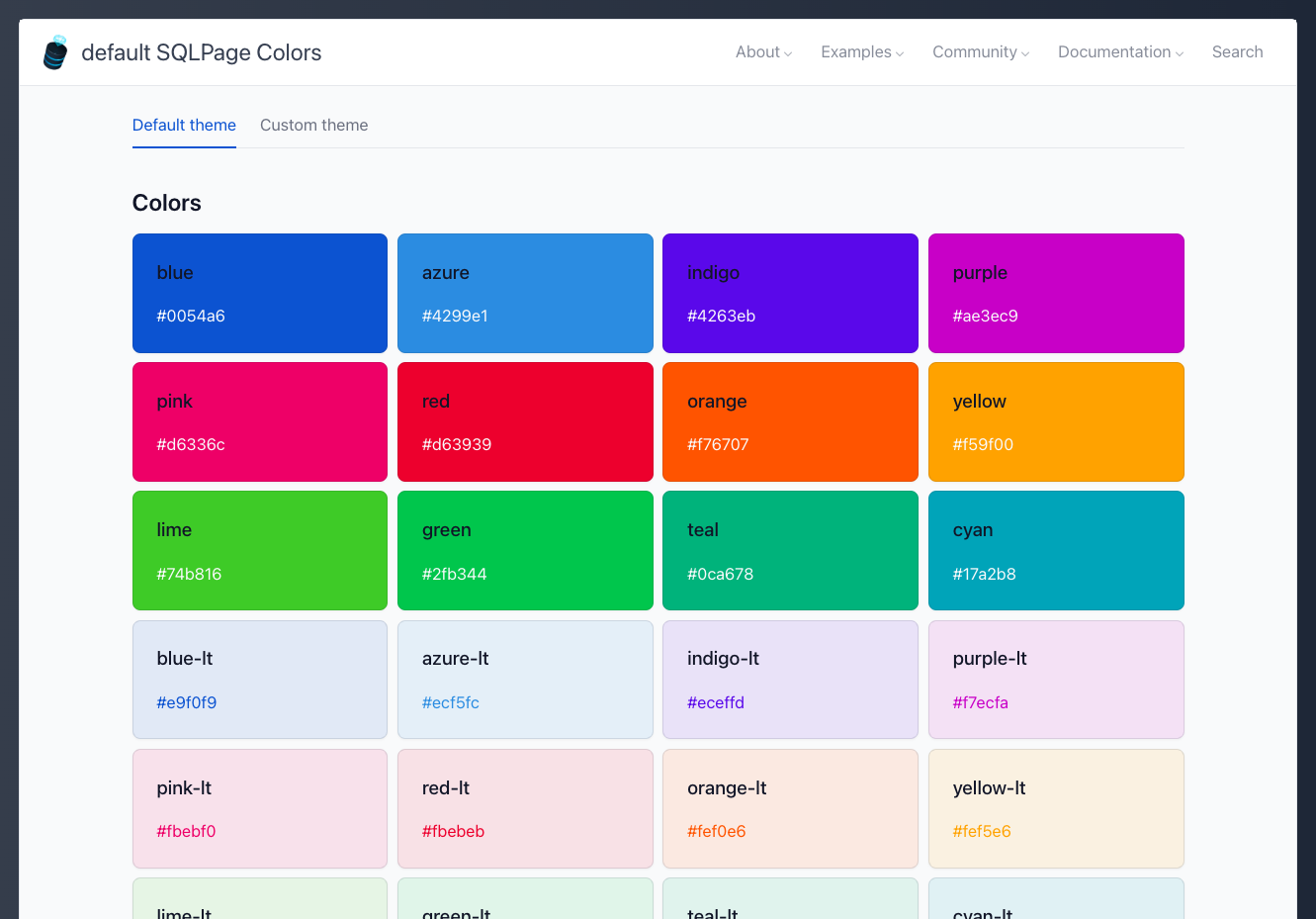Open the About dropdown menu
1316x919 pixels.
(763, 52)
